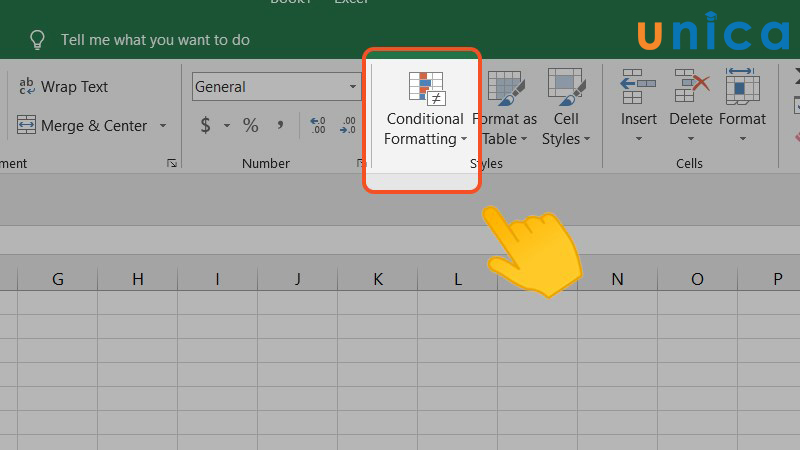Apply Percent Style to cells
This screenshot has height=450, width=800.
[x=250, y=126]
